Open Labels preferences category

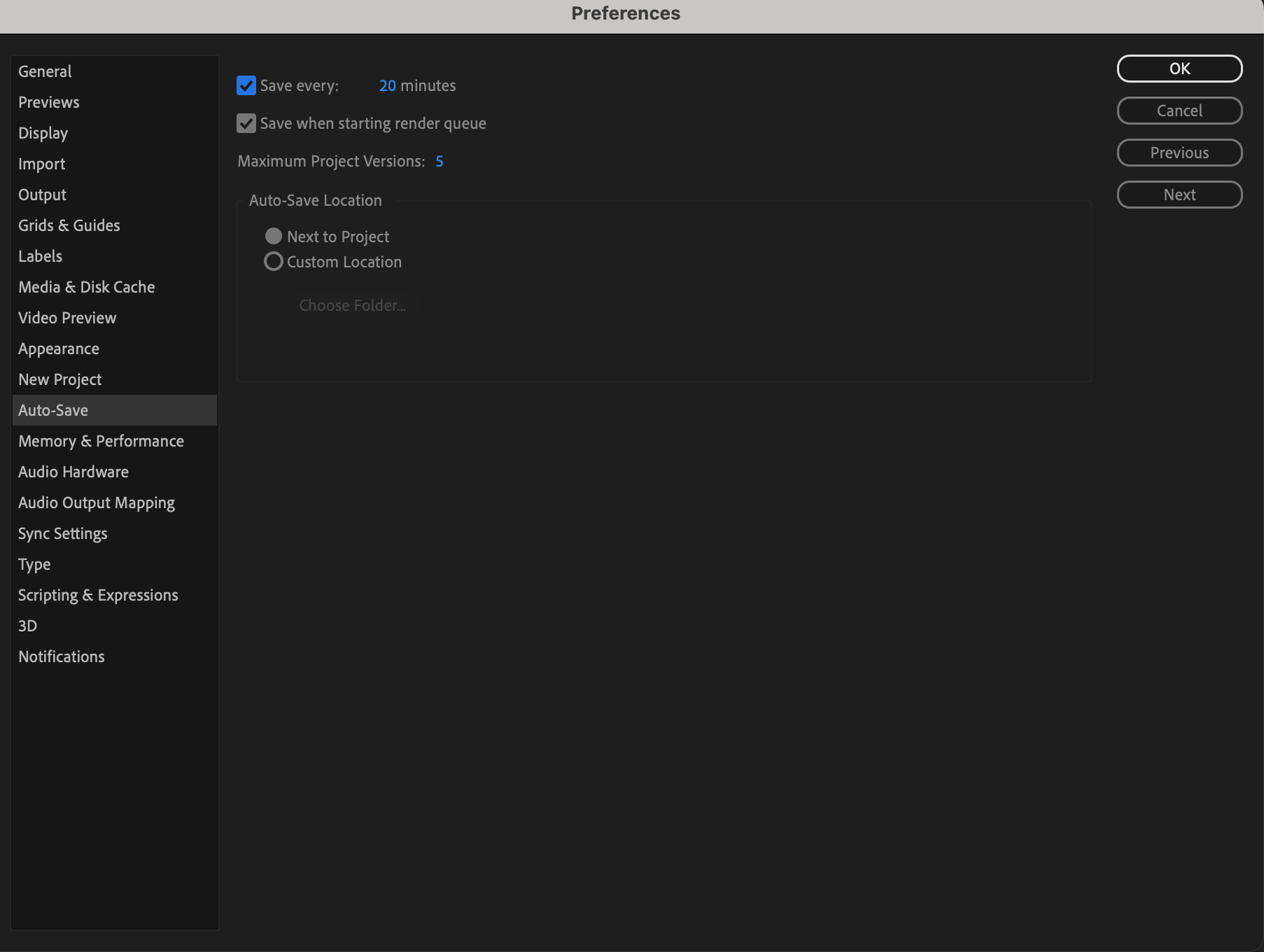tap(115, 256)
